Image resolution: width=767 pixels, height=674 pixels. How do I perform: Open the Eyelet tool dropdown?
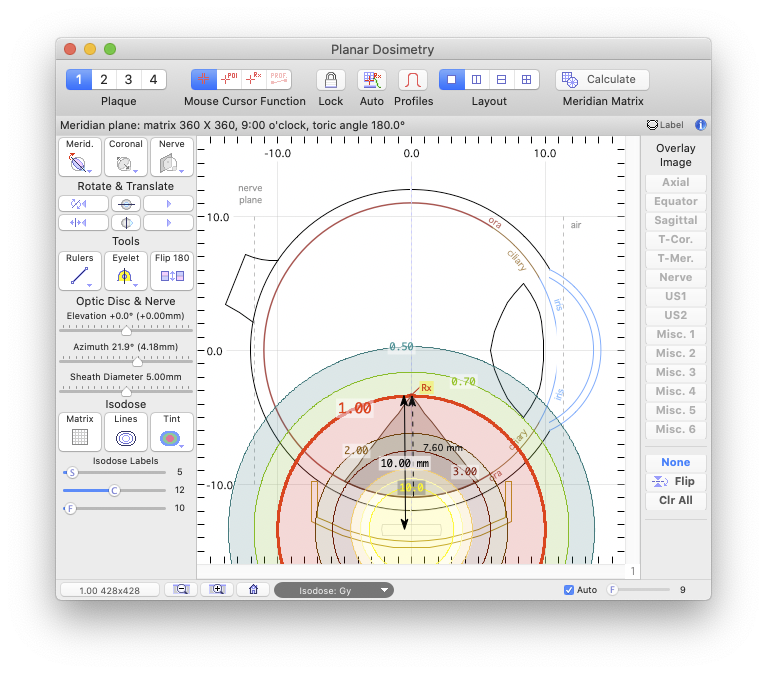tap(126, 270)
